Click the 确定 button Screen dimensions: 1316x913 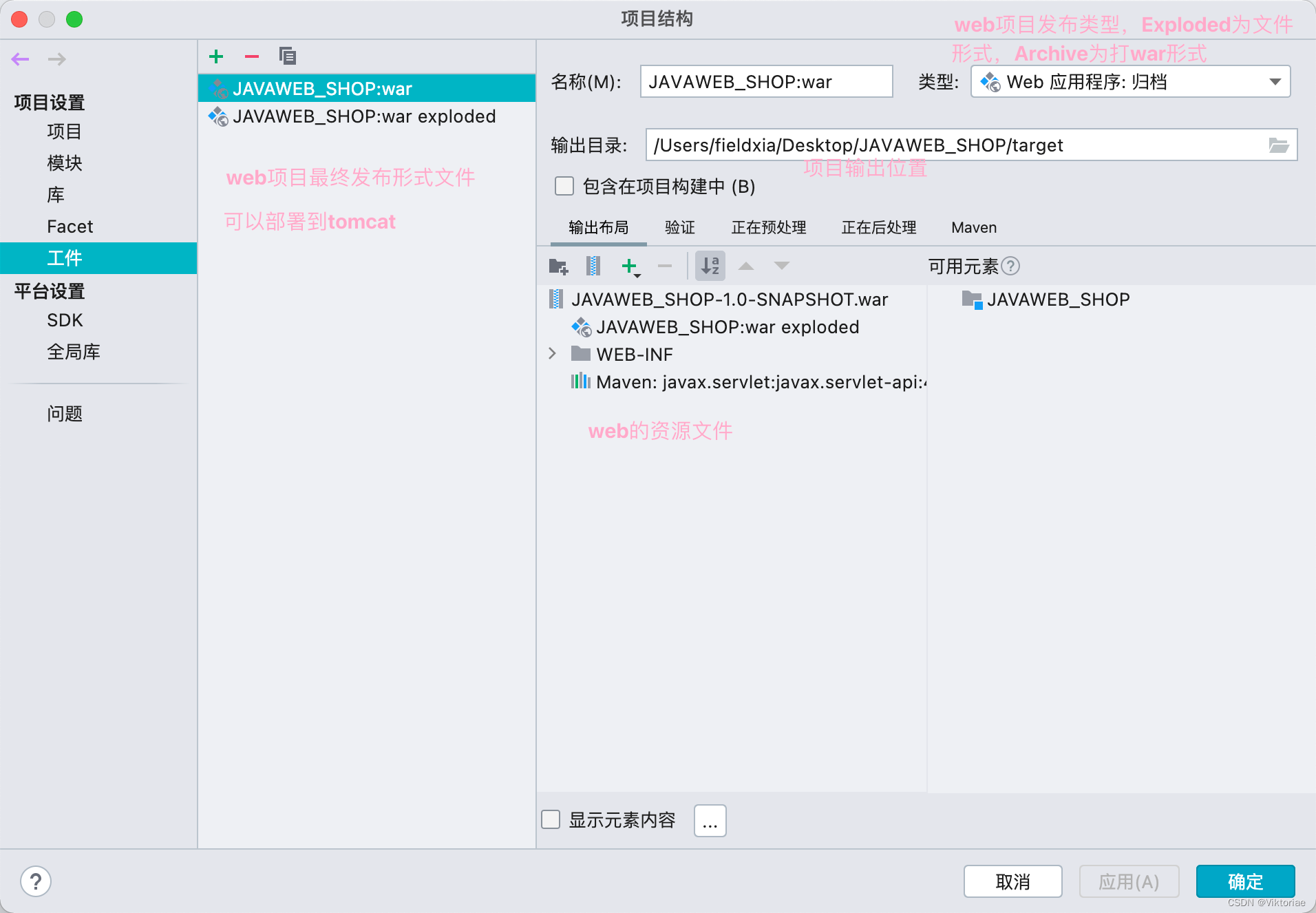(1245, 881)
